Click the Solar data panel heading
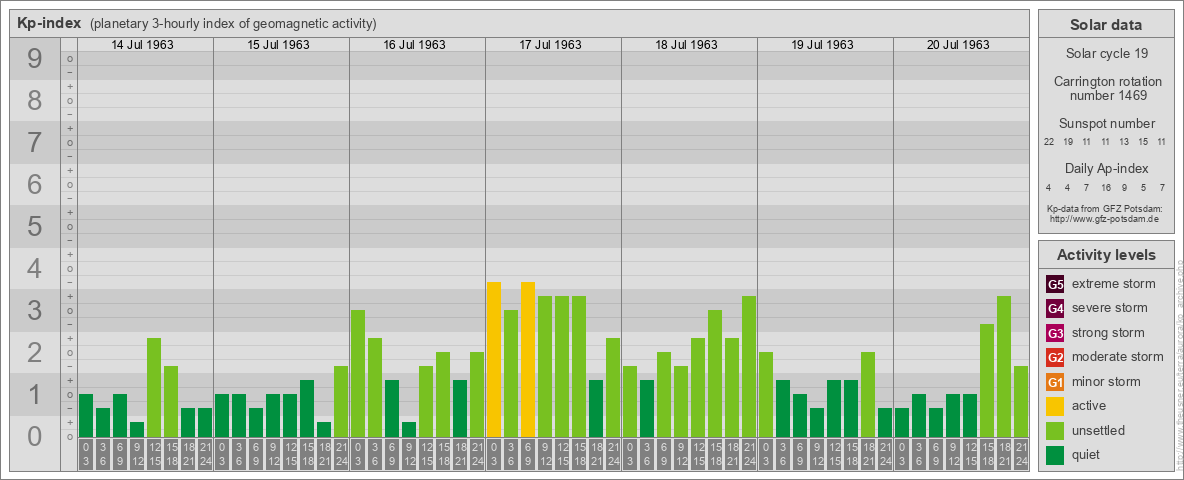This screenshot has width=1184, height=480. point(1105,25)
